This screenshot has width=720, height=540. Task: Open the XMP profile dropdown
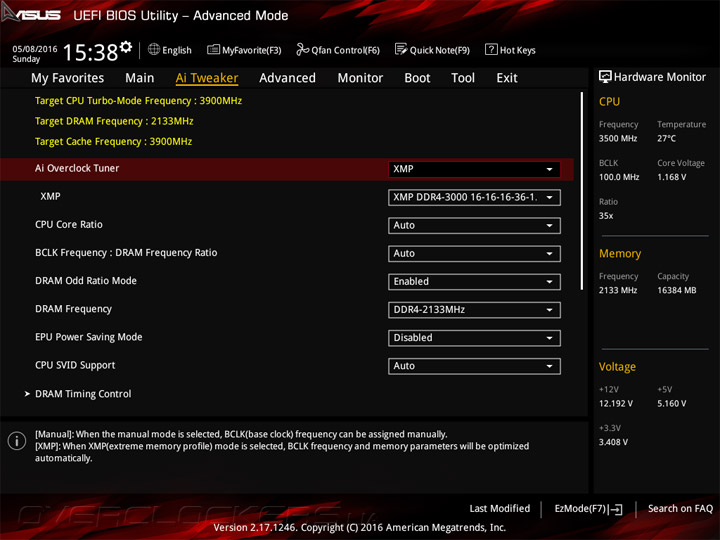tap(474, 197)
